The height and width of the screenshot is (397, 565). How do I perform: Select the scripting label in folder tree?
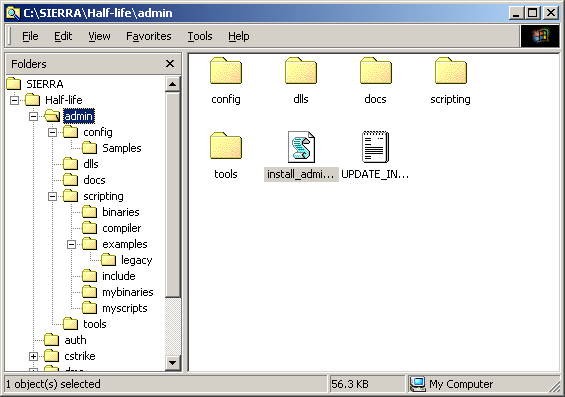[x=103, y=196]
